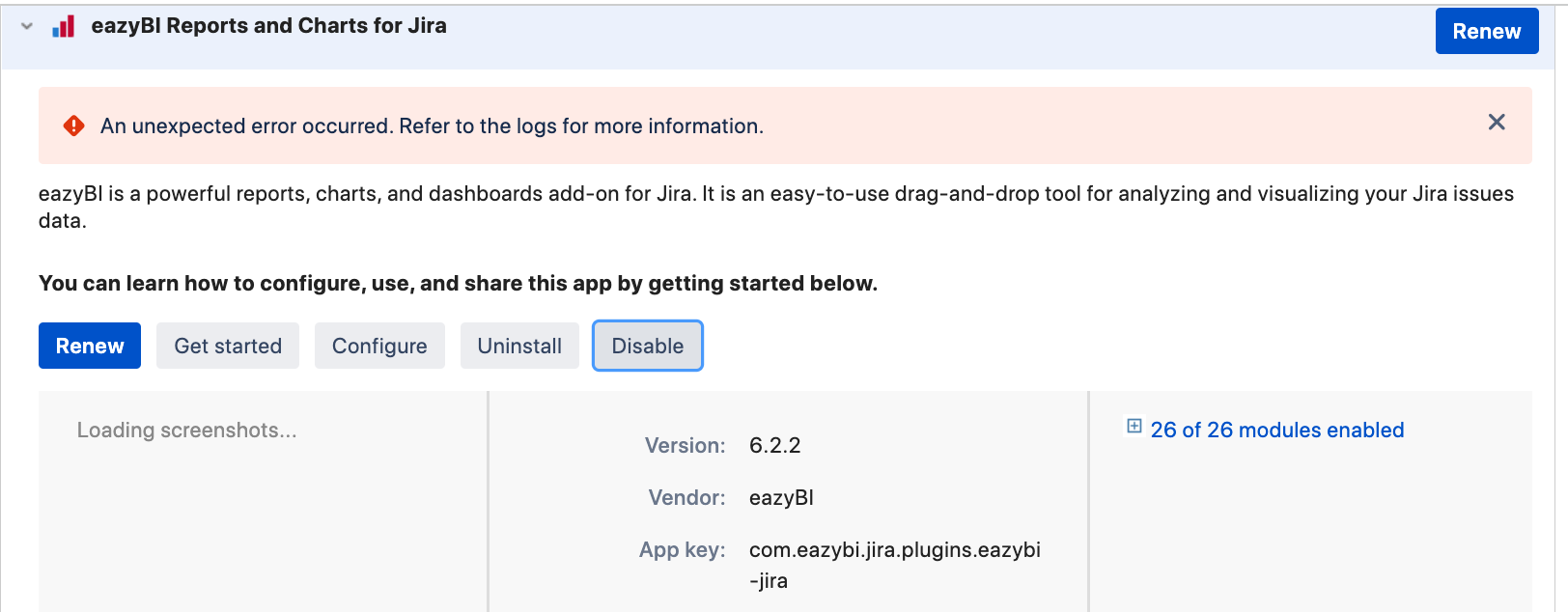Viewport: 1568px width, 612px height.
Task: Click the Loading screenshots placeholder text
Action: click(x=187, y=430)
